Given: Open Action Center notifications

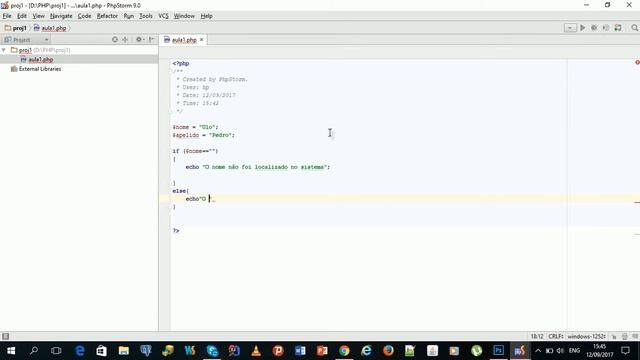Looking at the screenshot, I should [x=625, y=351].
